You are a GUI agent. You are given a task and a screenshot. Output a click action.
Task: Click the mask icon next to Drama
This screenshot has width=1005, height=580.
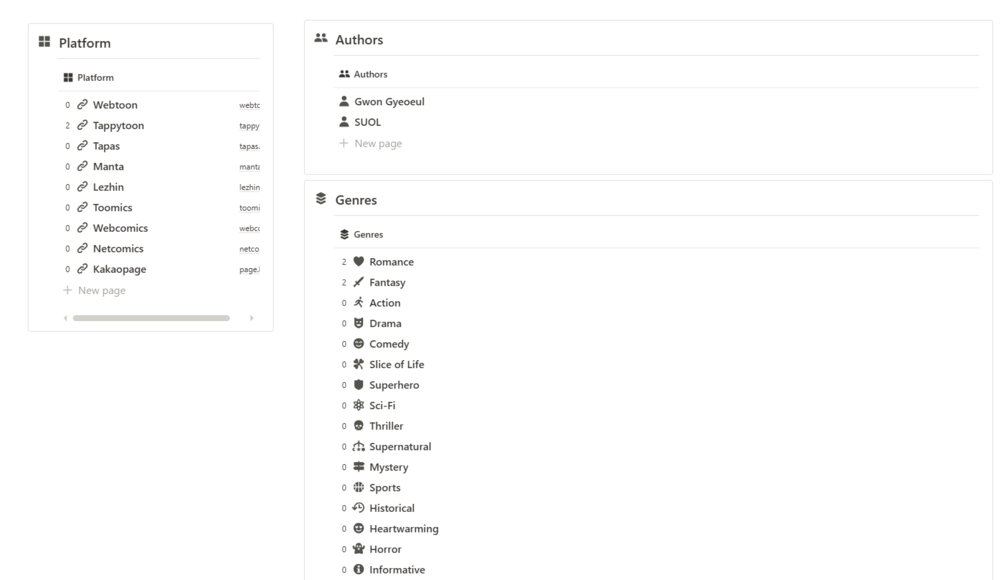tap(358, 324)
